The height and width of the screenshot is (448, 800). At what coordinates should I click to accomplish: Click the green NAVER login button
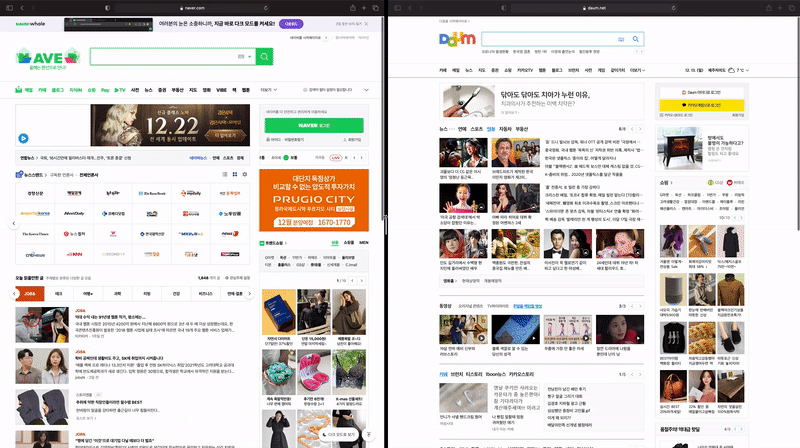pos(314,125)
